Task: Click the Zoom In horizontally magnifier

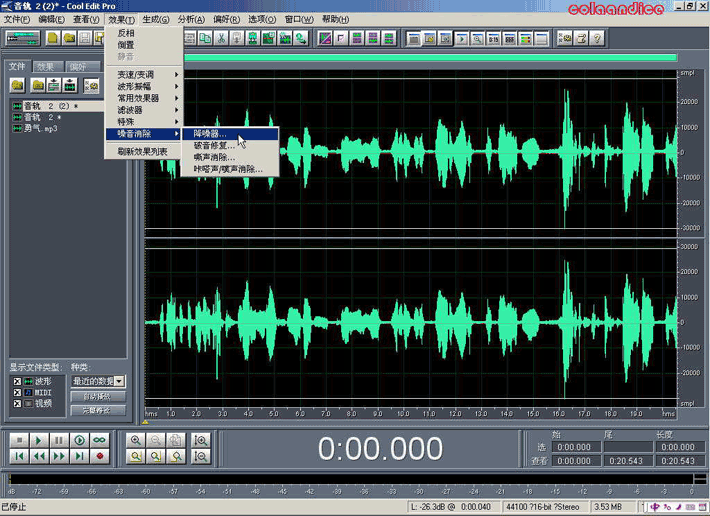Action: pos(136,440)
